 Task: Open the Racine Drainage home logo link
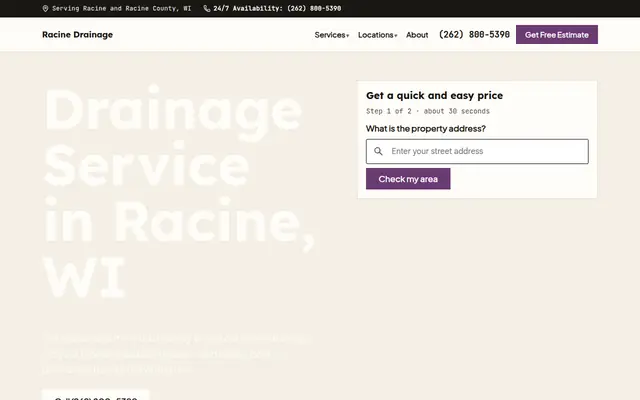click(x=78, y=35)
